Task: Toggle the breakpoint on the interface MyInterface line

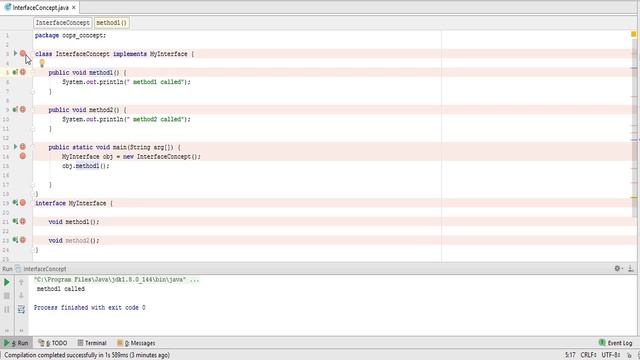Action: [23, 202]
